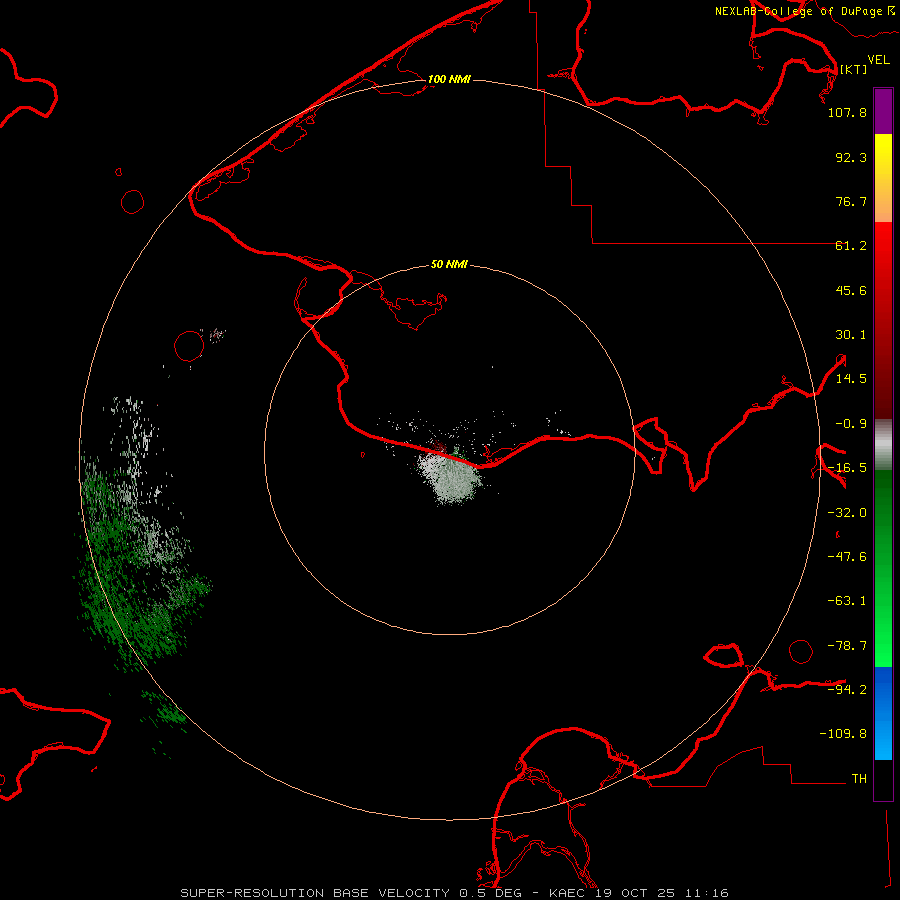Image resolution: width=900 pixels, height=900 pixels.
Task: Click the -94.2 velocity scale value
Action: point(847,689)
